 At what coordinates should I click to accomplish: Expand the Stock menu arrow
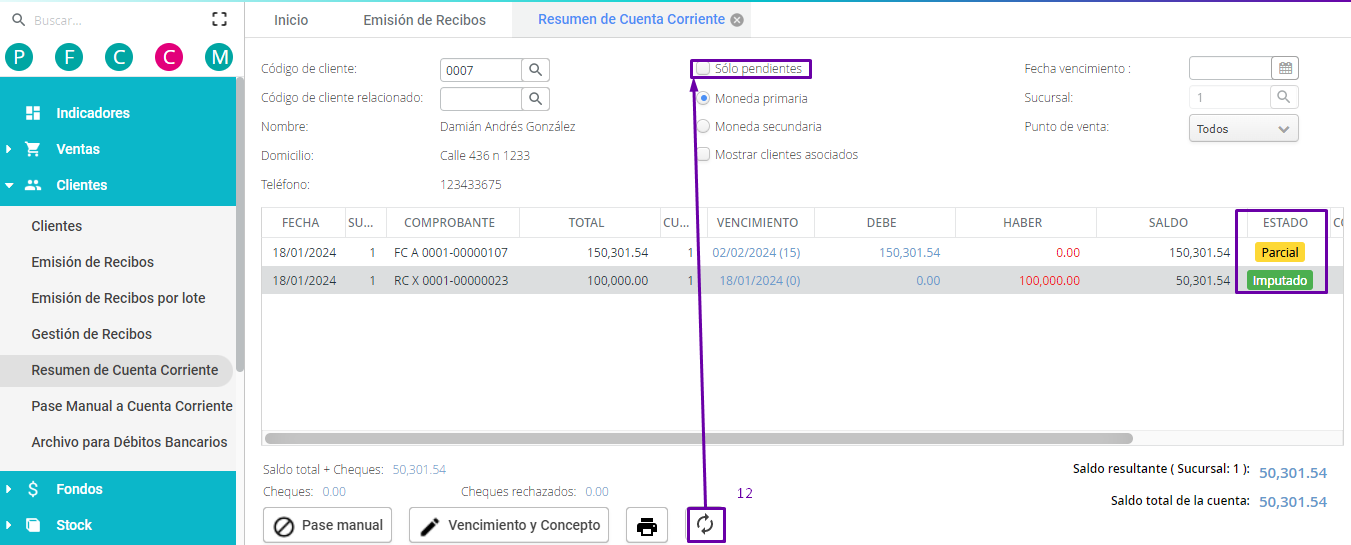pos(9,525)
